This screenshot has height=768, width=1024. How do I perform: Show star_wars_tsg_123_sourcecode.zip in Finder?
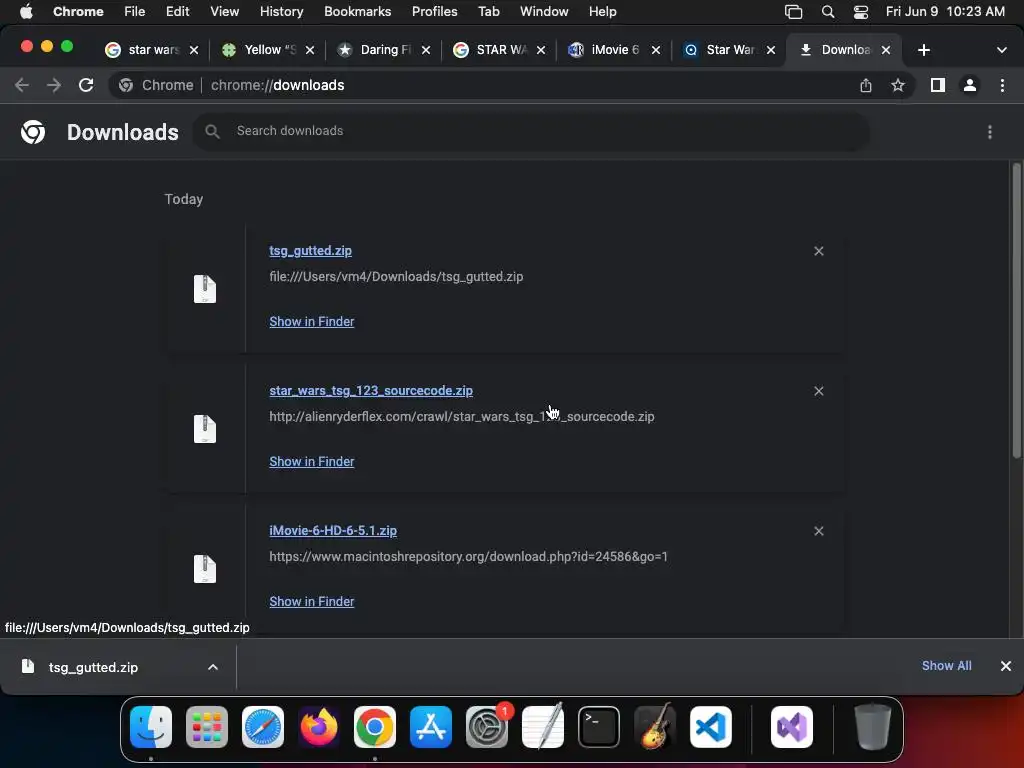click(x=312, y=461)
